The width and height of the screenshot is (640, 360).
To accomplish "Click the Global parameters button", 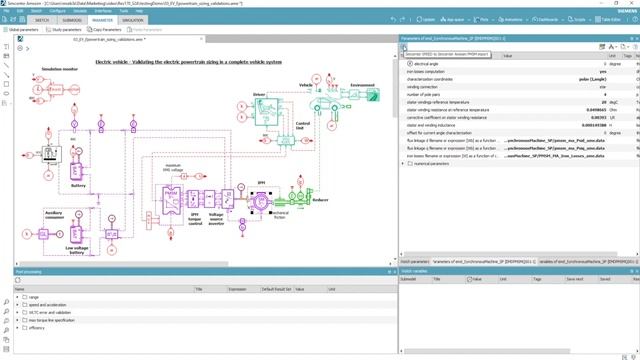I will (20, 30).
